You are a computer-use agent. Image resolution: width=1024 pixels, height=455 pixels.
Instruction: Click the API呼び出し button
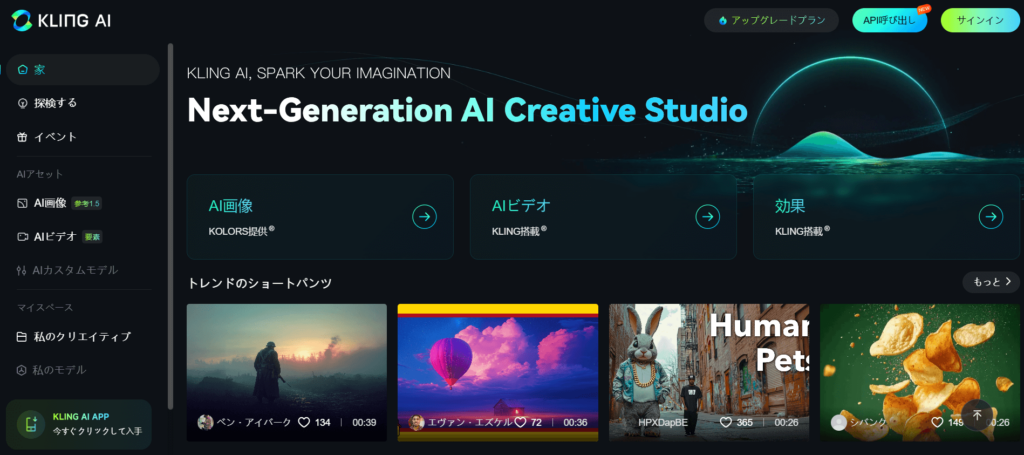click(x=889, y=20)
